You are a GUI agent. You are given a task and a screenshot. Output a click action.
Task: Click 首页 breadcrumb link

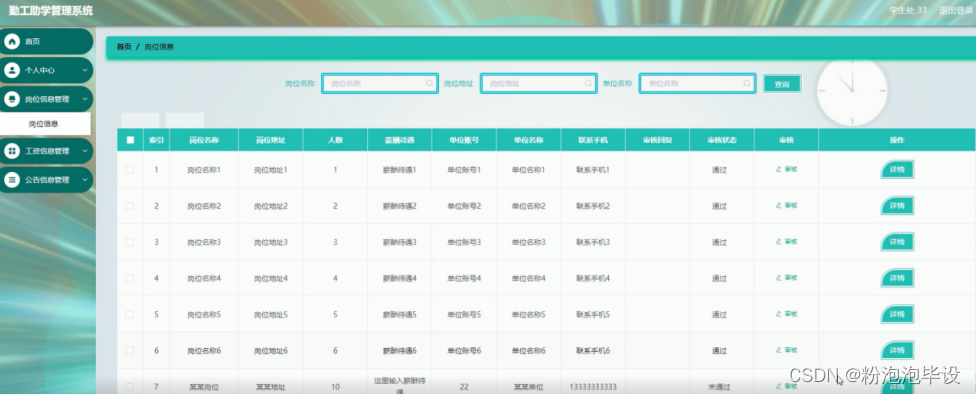[124, 47]
